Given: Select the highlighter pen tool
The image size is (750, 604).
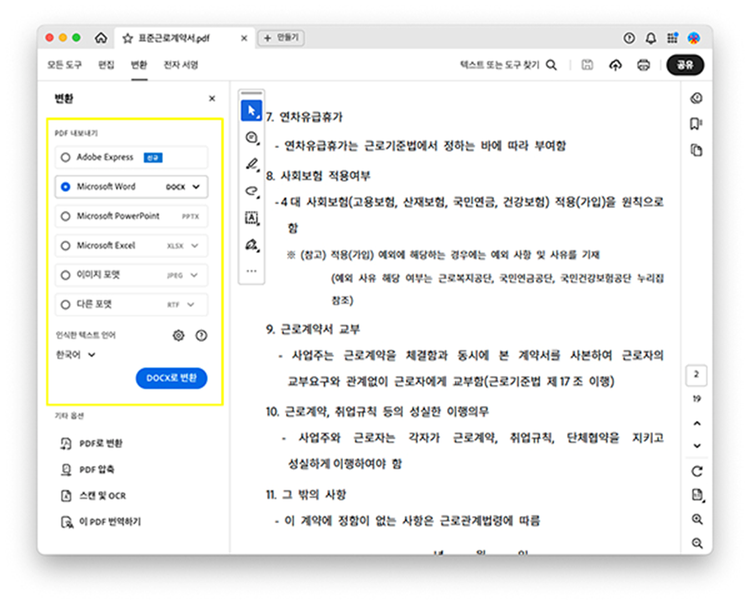Looking at the screenshot, I should point(252,165).
